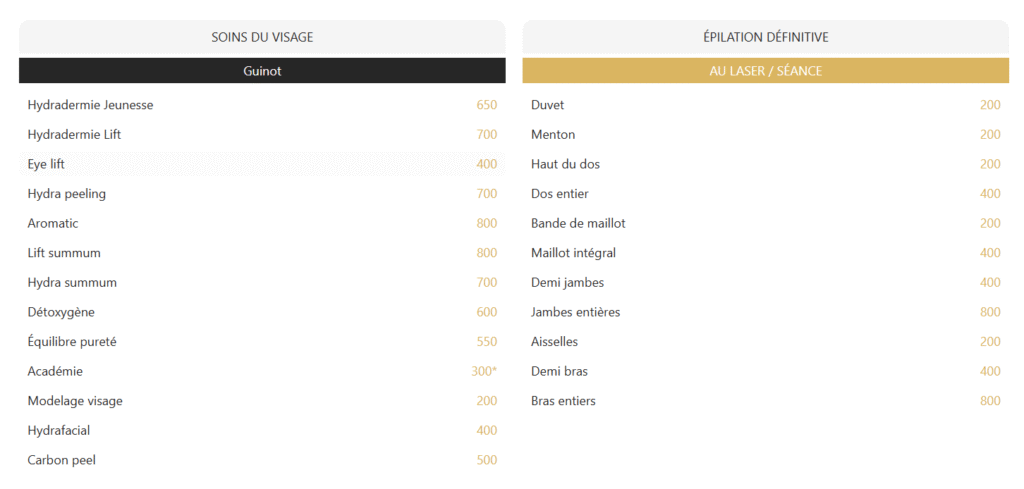The height and width of the screenshot is (489, 1024).
Task: Select the Maillot intégral entry
Action: point(573,253)
